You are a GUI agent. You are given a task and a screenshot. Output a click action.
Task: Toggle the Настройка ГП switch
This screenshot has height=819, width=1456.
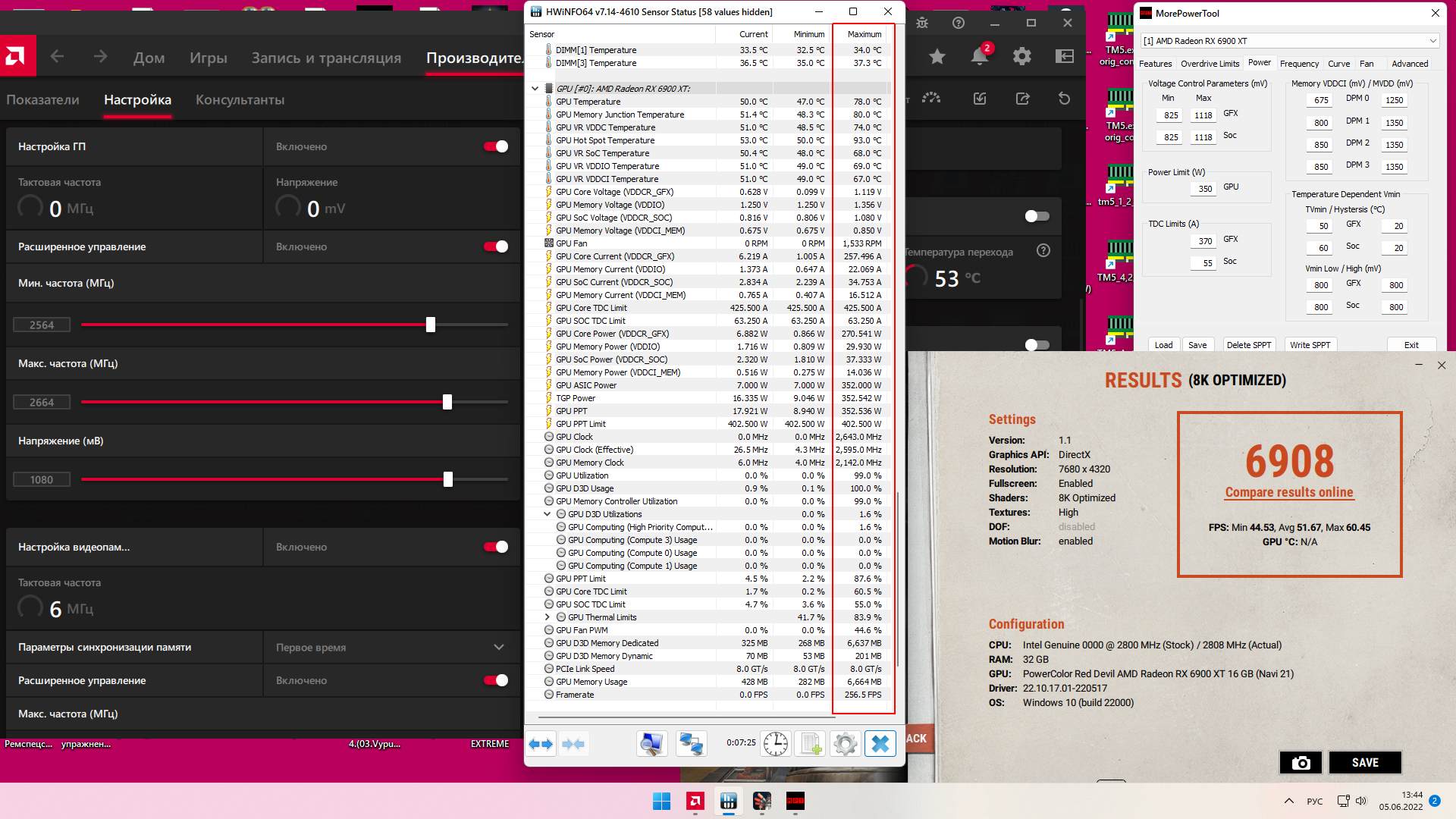tap(496, 146)
